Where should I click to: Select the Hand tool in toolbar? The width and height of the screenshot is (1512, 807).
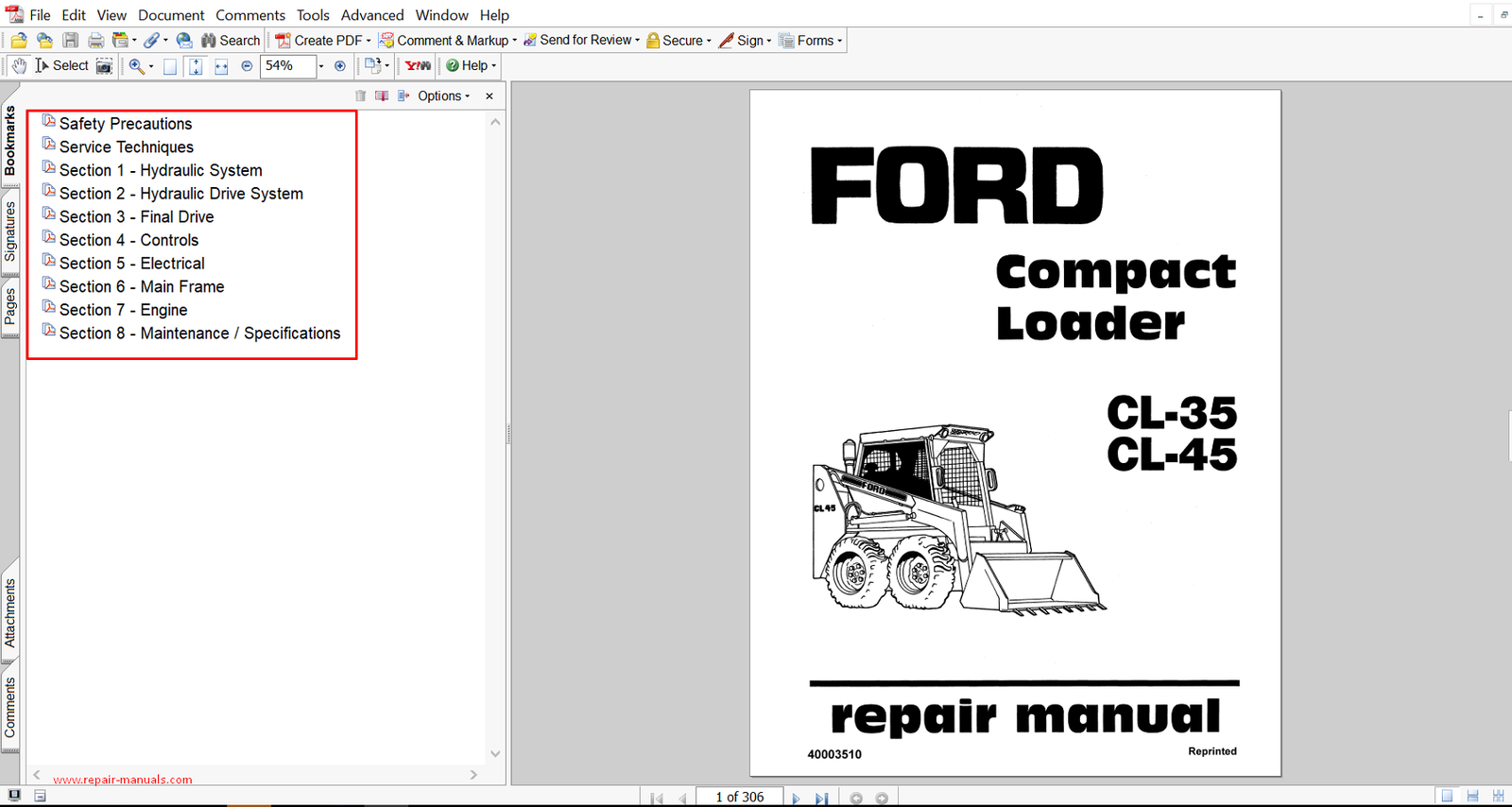pos(19,66)
